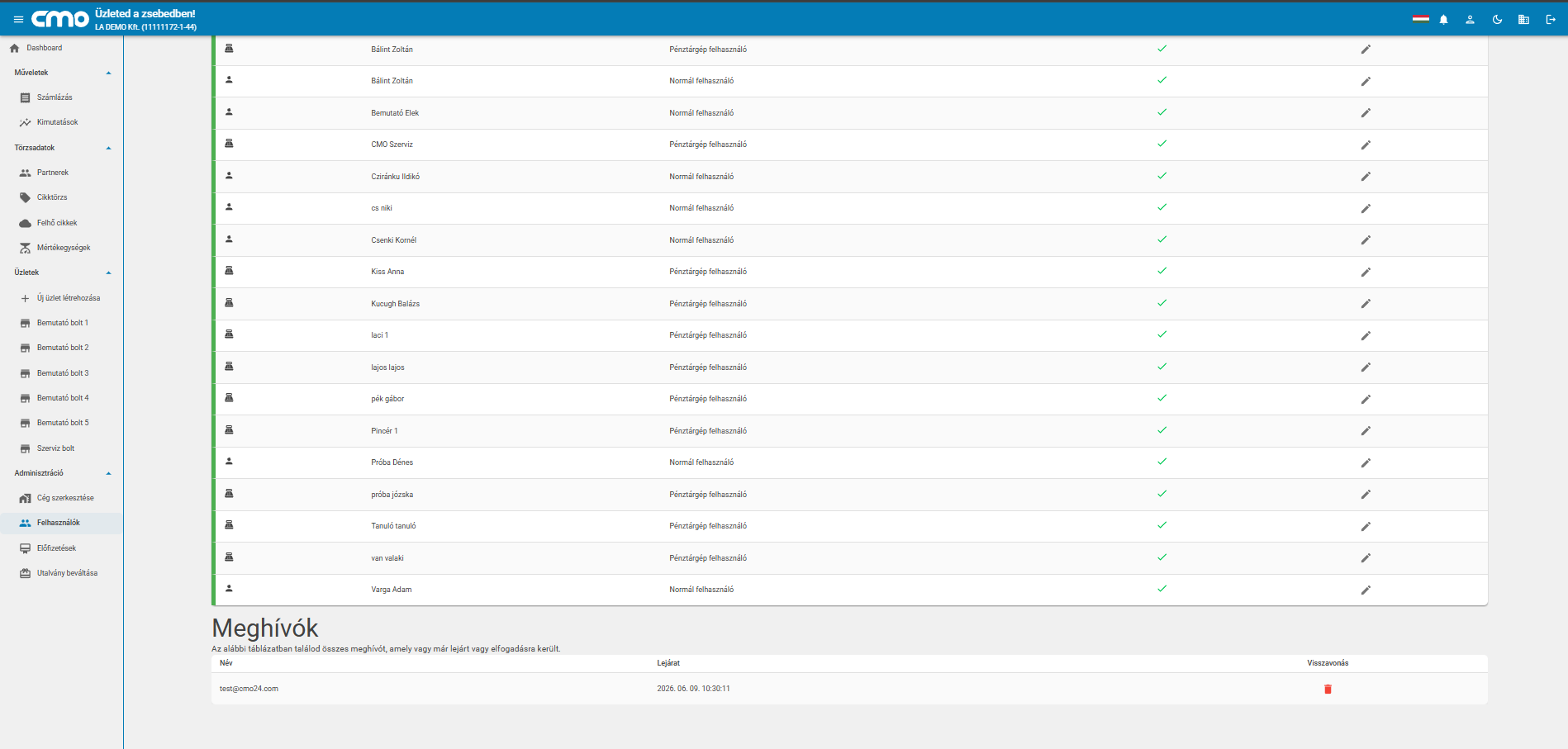This screenshot has width=1568, height=749.
Task: Open Bemutató bolt 3 shop
Action: 61,373
